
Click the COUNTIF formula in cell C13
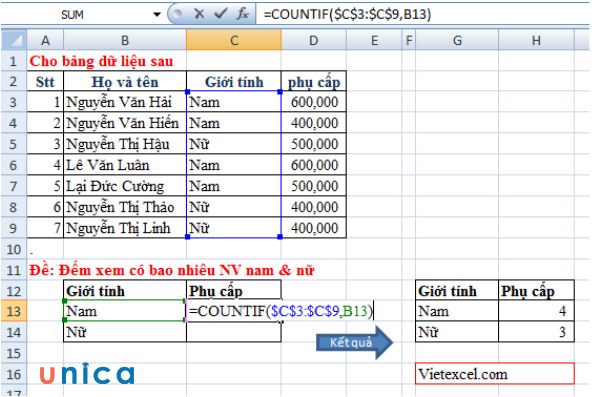tap(280, 311)
